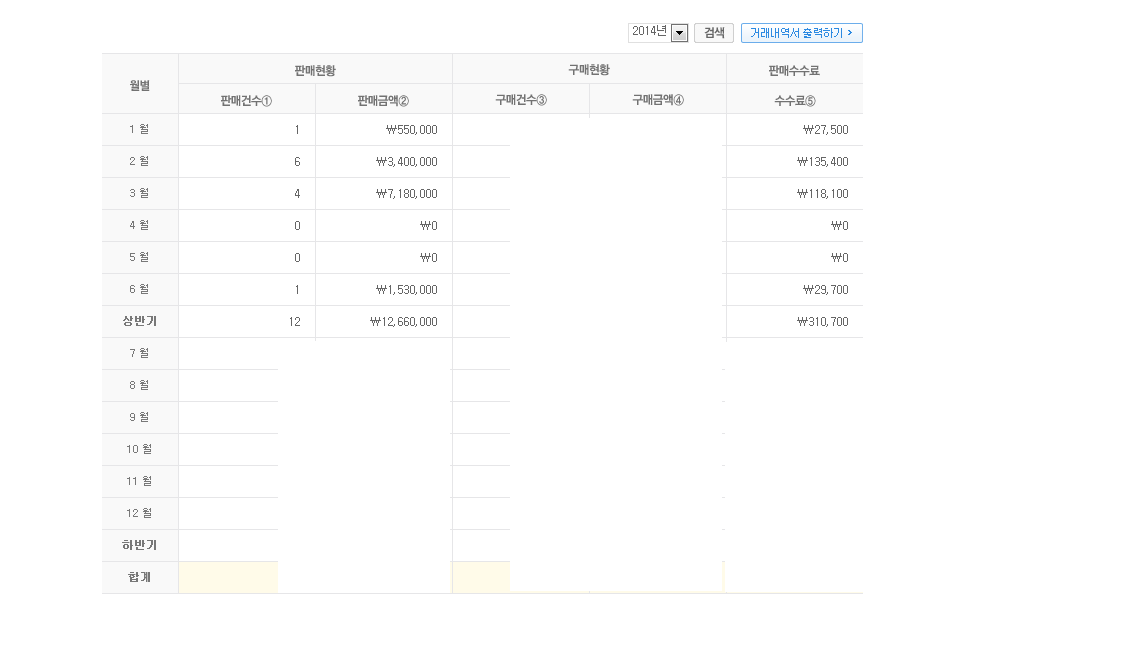The image size is (1143, 648).
Task: Click the 판매금액② column header
Action: 383,100
